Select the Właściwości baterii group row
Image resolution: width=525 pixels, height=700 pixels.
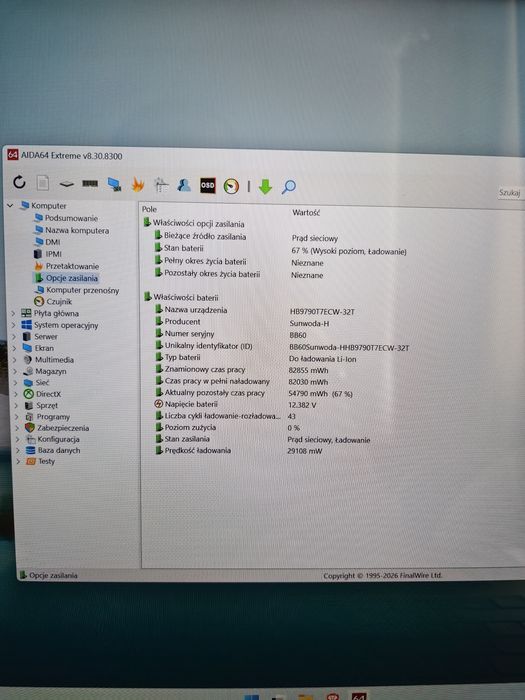[x=181, y=297]
